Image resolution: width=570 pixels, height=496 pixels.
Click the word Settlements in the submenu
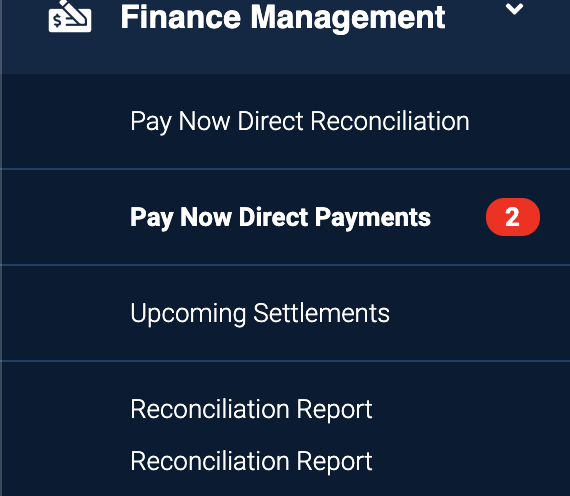click(321, 313)
